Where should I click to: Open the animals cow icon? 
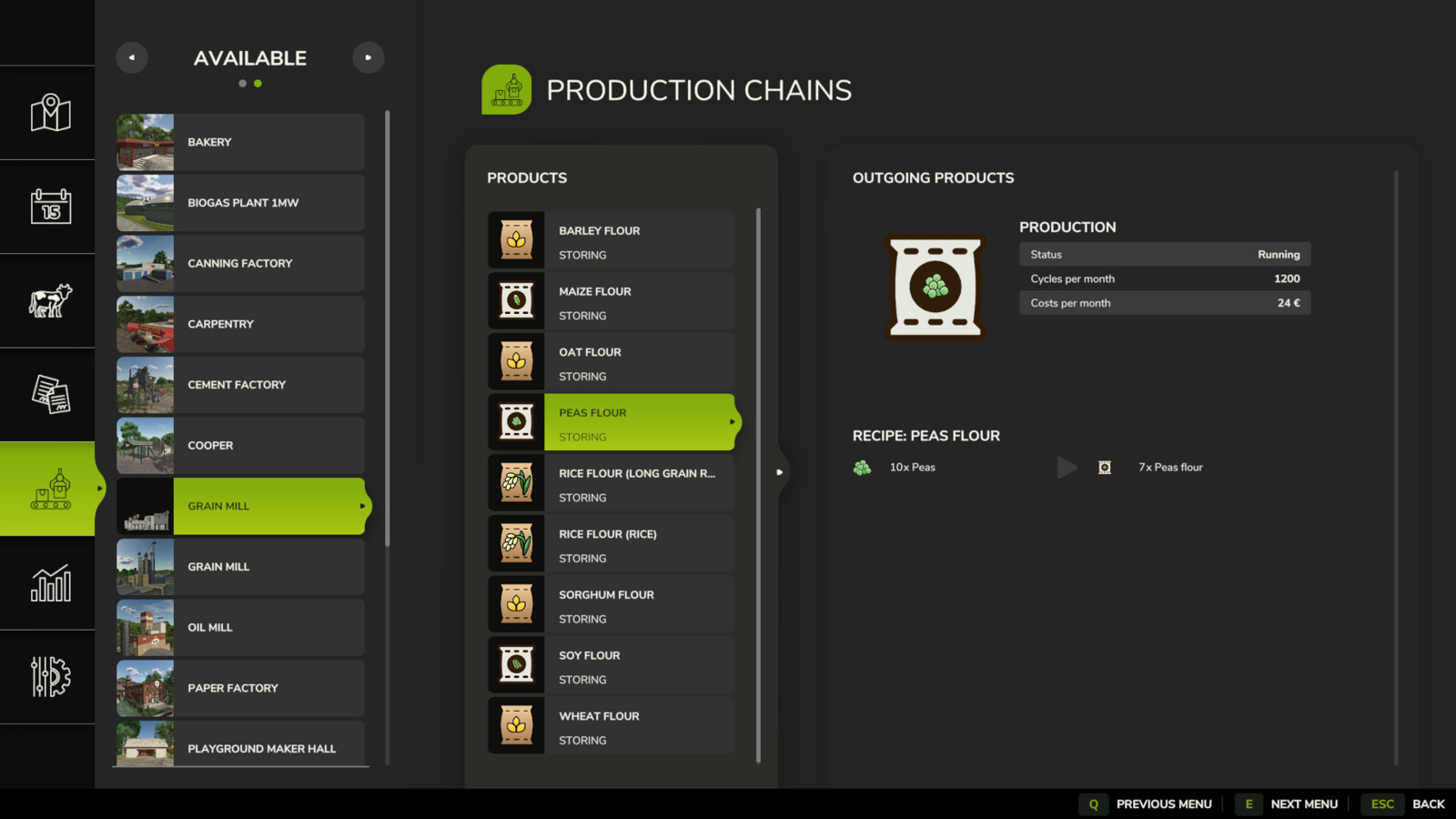(x=50, y=300)
